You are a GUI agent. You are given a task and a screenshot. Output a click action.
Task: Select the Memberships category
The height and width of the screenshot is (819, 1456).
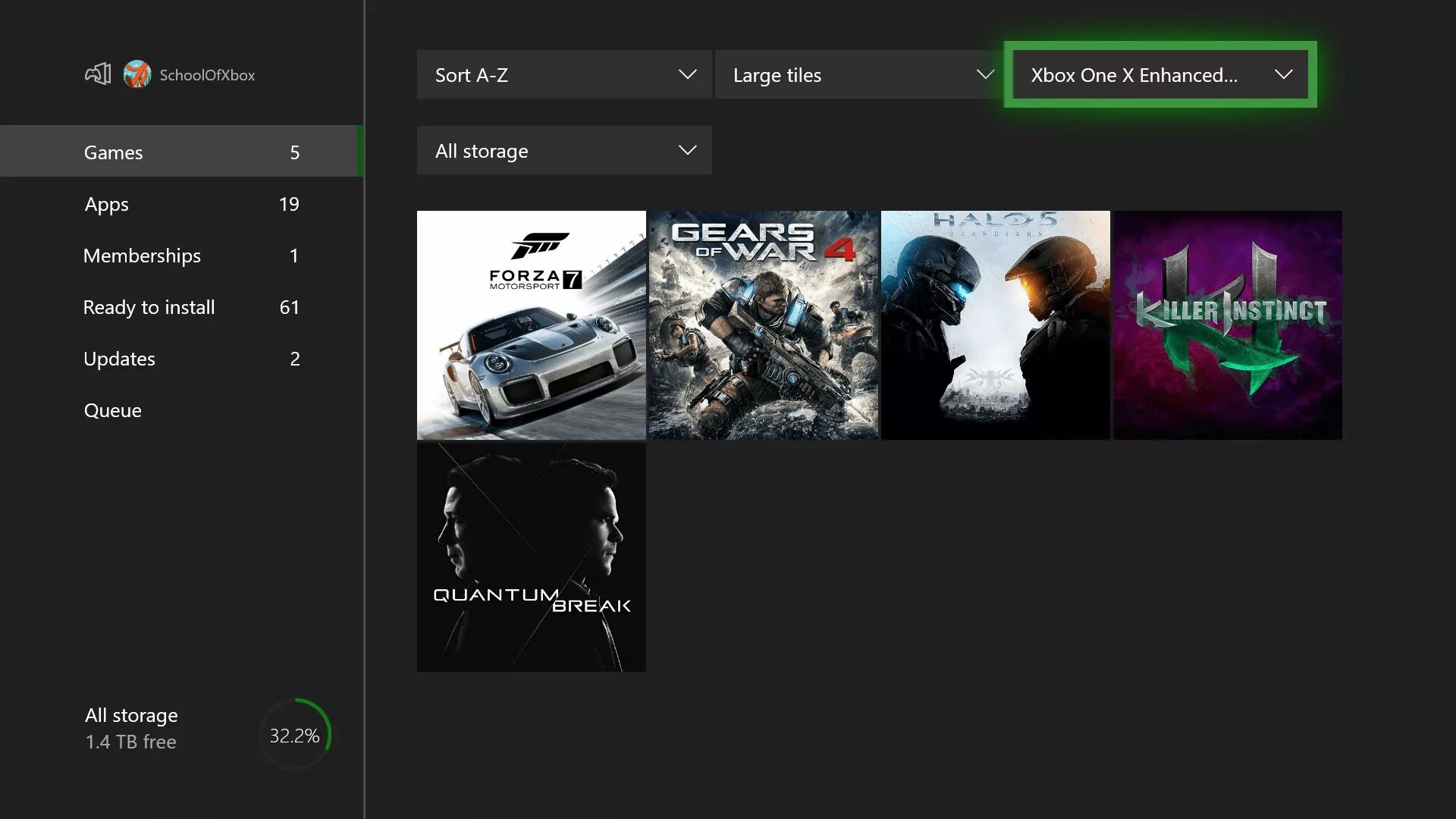tap(142, 255)
